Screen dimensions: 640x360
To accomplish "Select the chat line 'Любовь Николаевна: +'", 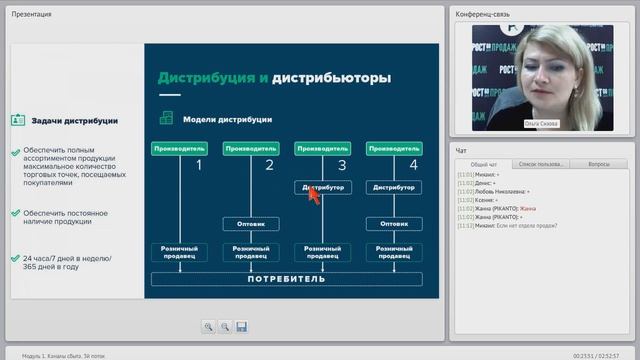I will 493,191.
